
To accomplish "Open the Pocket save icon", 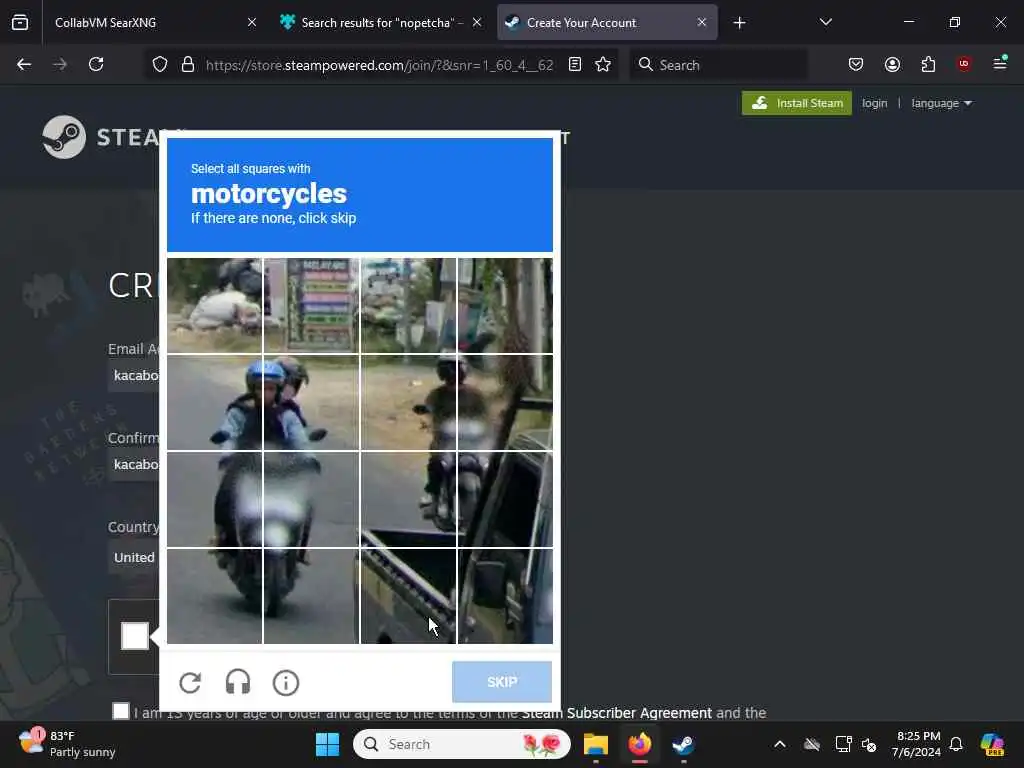I will pos(856,64).
